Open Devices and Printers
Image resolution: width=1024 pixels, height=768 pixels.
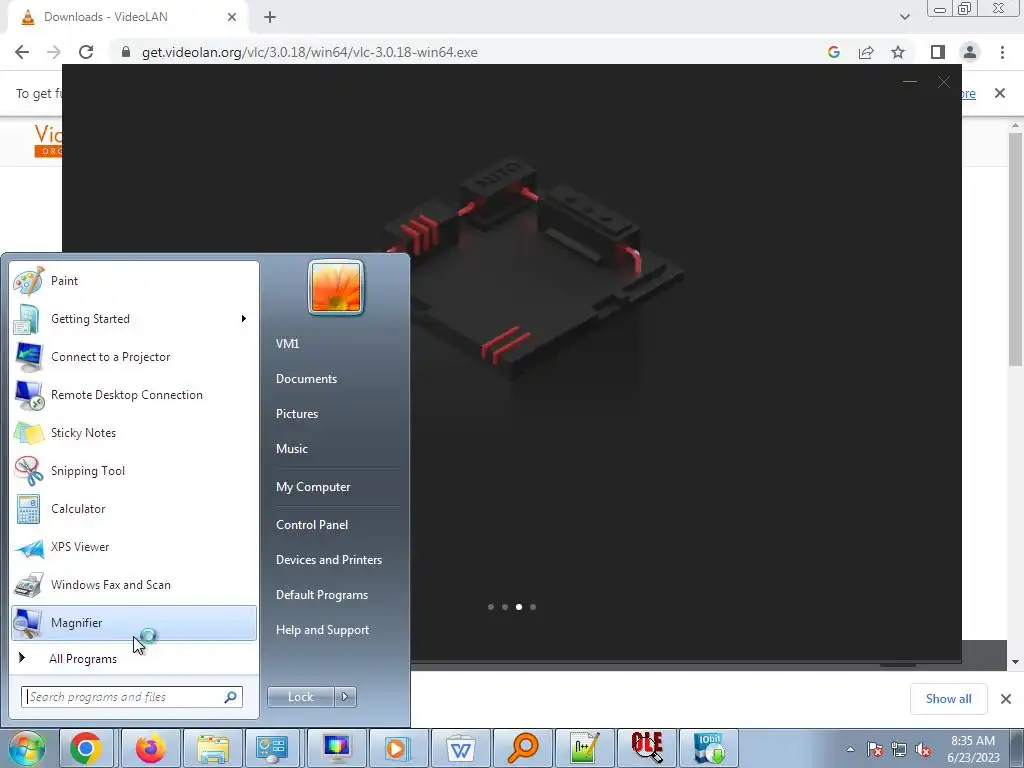[x=328, y=560]
